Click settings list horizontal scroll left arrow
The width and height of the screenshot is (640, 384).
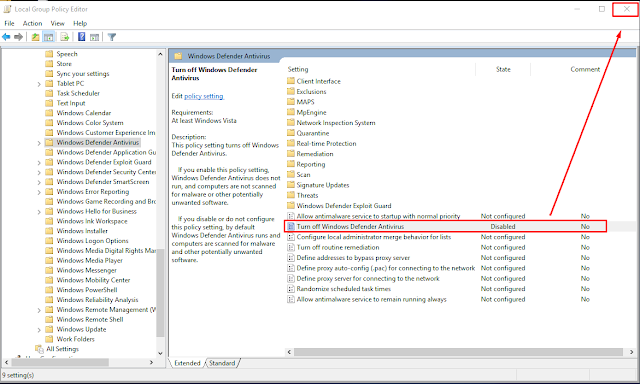point(289,352)
